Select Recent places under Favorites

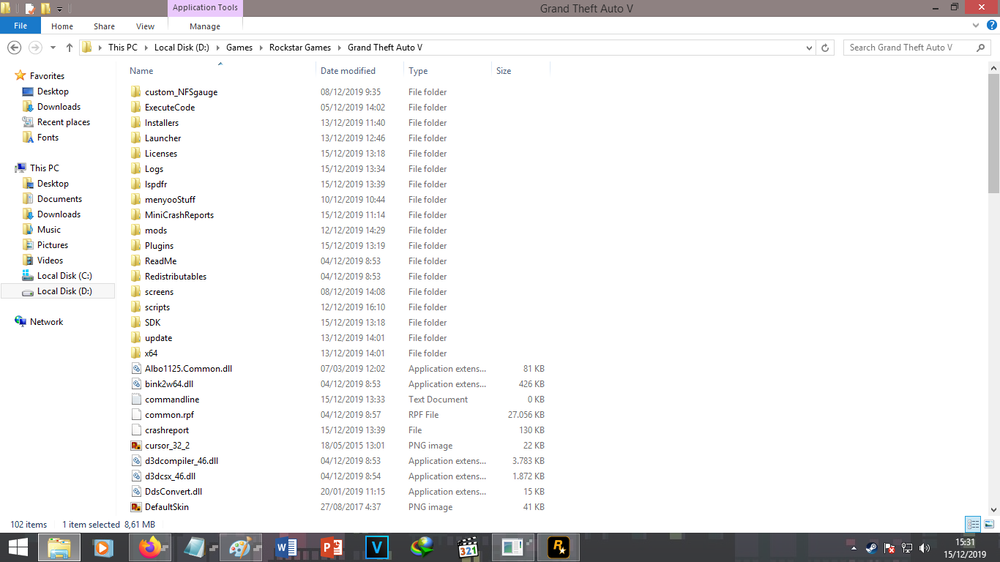click(x=63, y=122)
